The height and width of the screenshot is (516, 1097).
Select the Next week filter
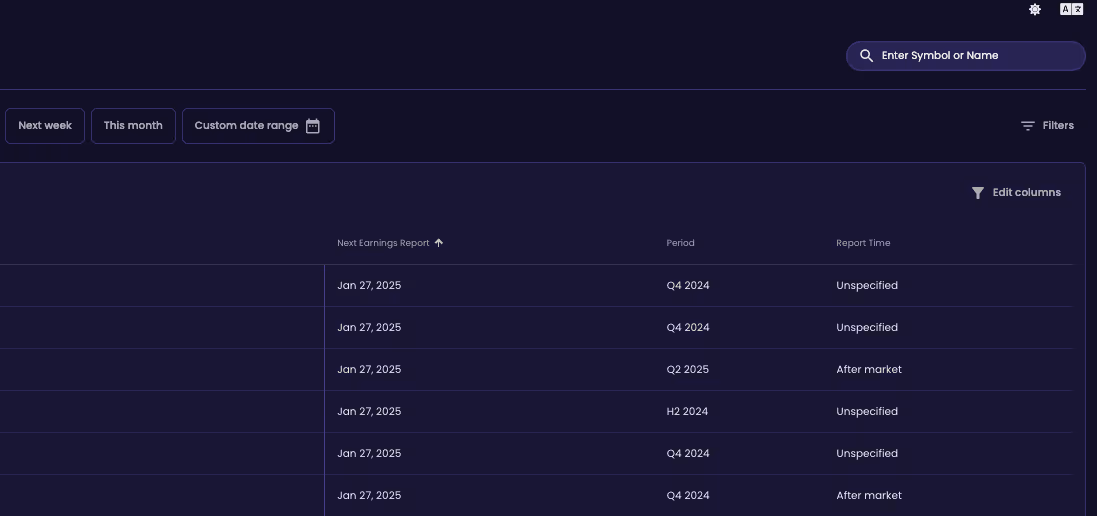[x=45, y=126]
